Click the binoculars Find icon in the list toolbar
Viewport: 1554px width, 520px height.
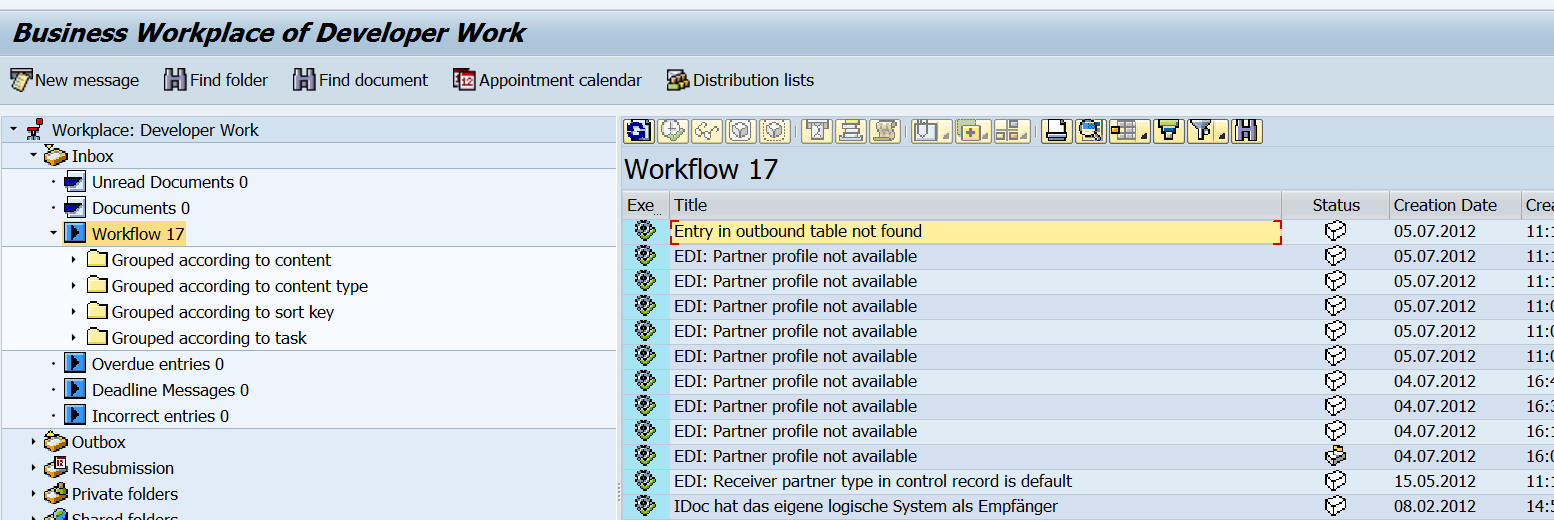click(x=1246, y=131)
